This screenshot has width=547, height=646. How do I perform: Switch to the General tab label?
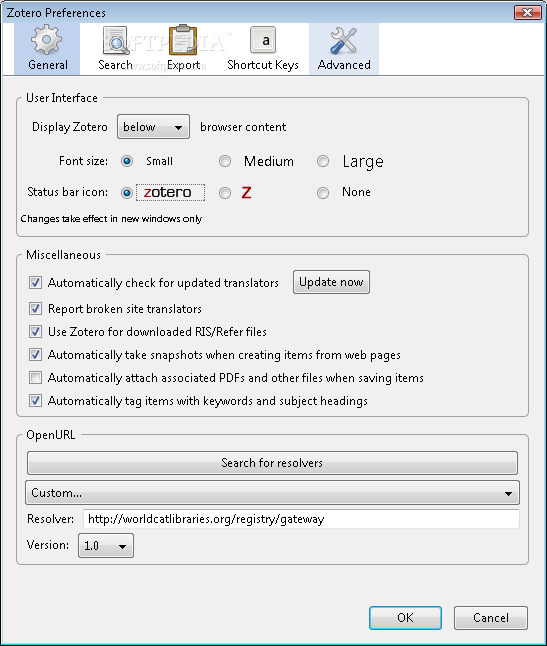pos(48,65)
